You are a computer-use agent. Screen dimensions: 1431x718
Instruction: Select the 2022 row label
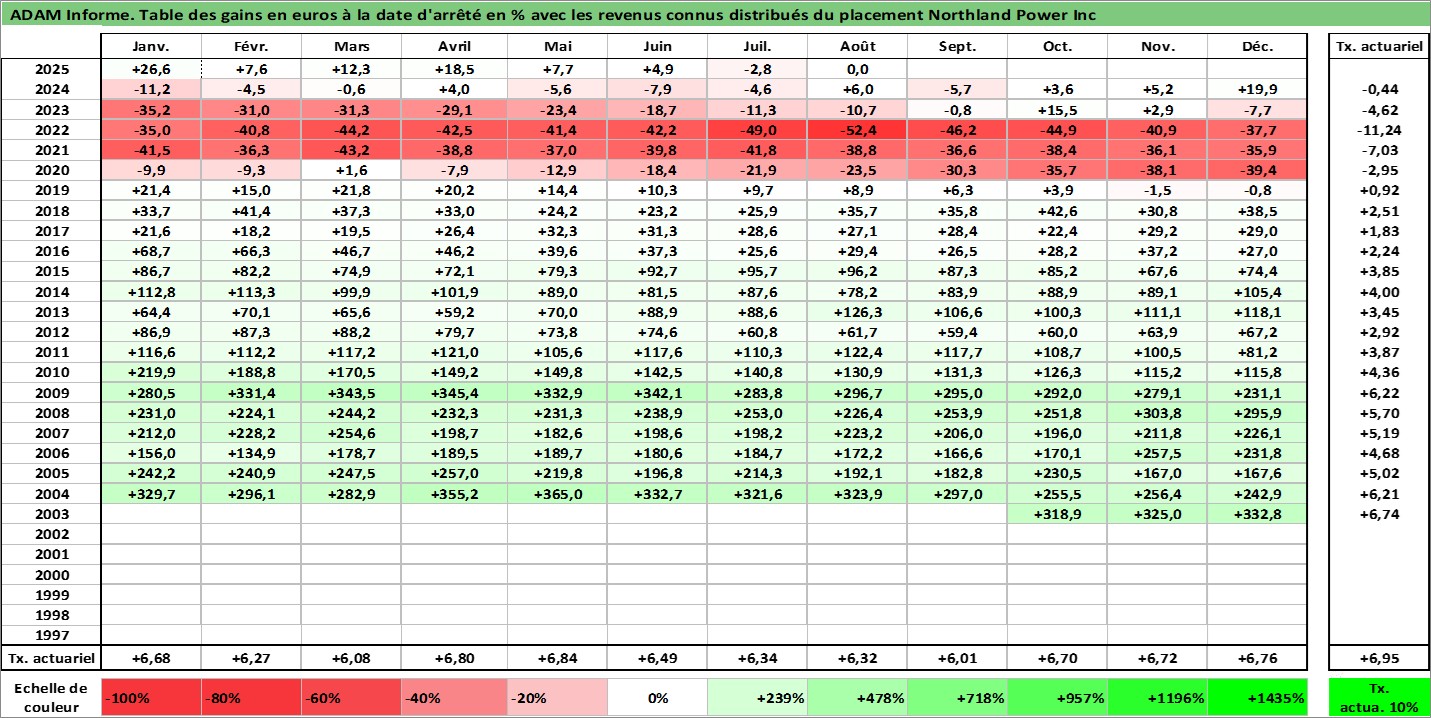tap(52, 130)
